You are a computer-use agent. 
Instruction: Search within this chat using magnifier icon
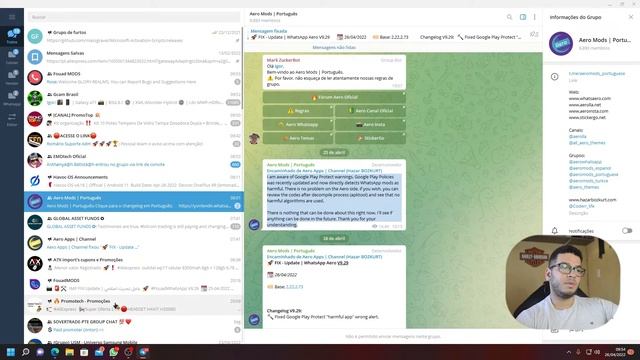(x=509, y=17)
